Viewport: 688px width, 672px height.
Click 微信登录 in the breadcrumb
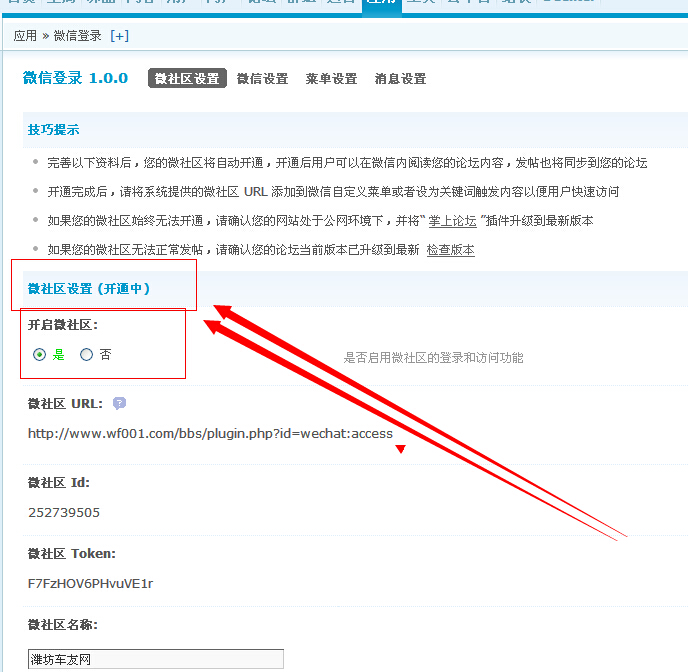click(78, 36)
